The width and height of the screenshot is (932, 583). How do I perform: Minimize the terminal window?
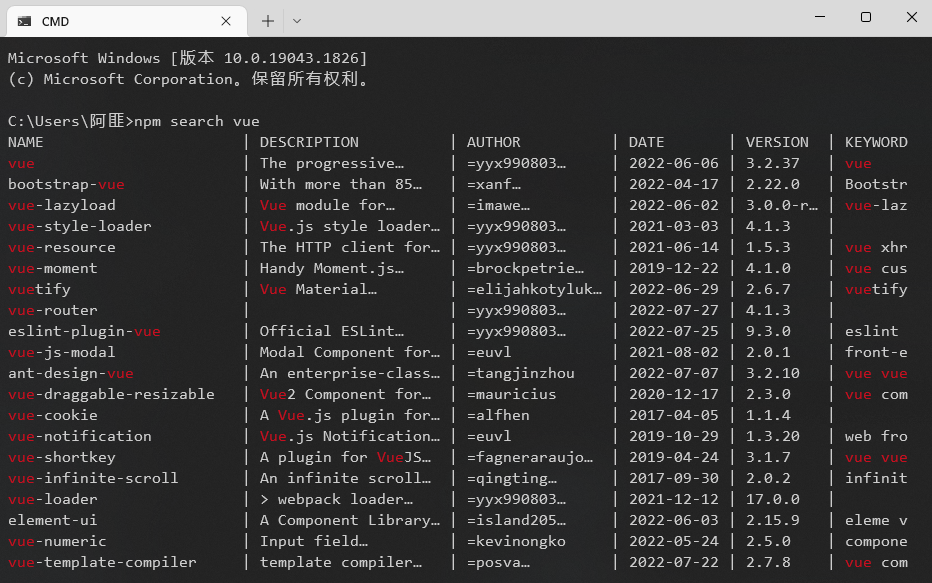pos(820,17)
